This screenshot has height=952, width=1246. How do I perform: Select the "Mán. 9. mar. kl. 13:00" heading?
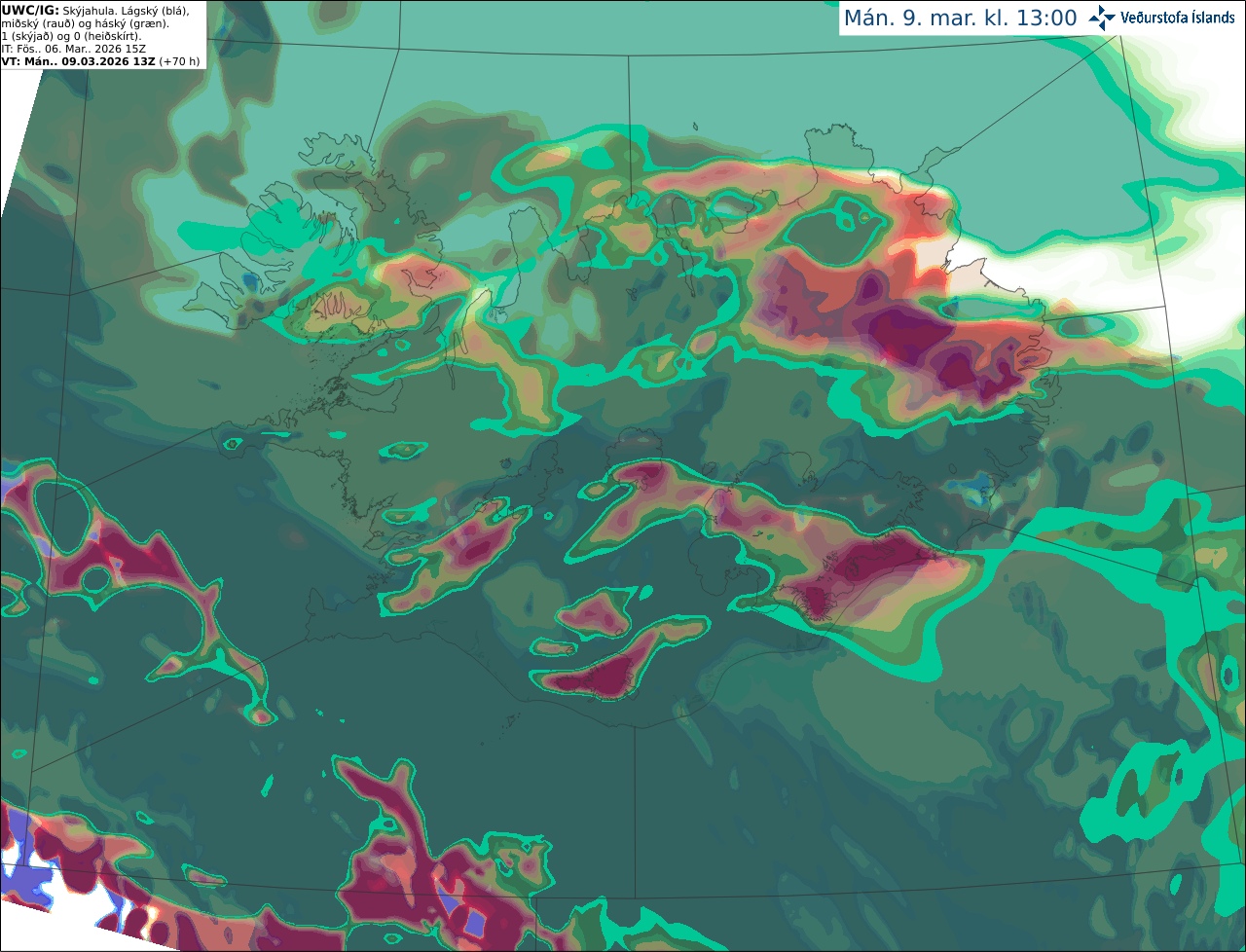coord(960,18)
